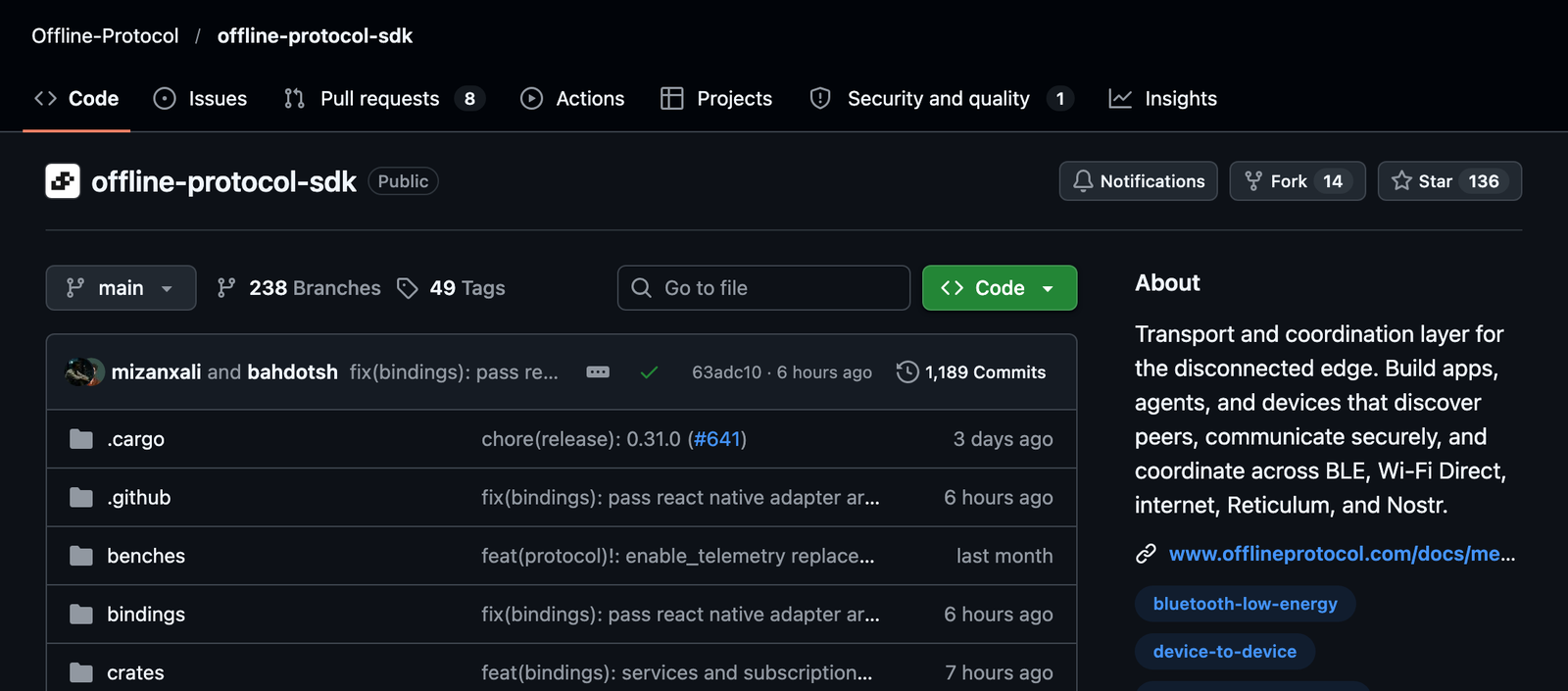
Task: View the 49 Tags link
Action: [452, 288]
